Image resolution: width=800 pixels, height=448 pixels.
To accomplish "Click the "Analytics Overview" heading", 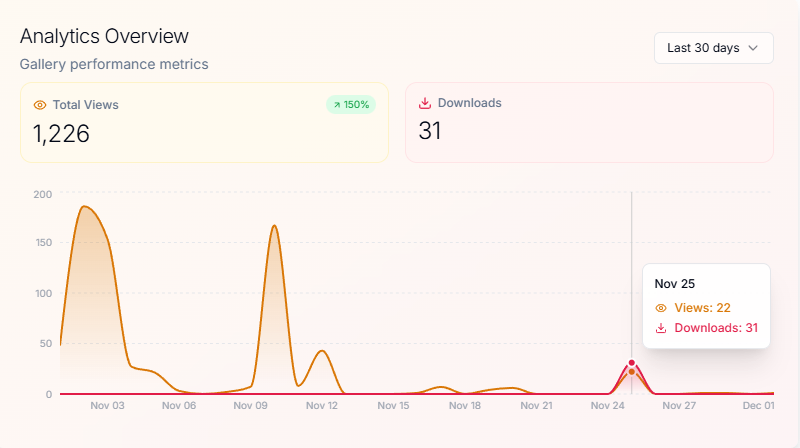I will pos(104,36).
